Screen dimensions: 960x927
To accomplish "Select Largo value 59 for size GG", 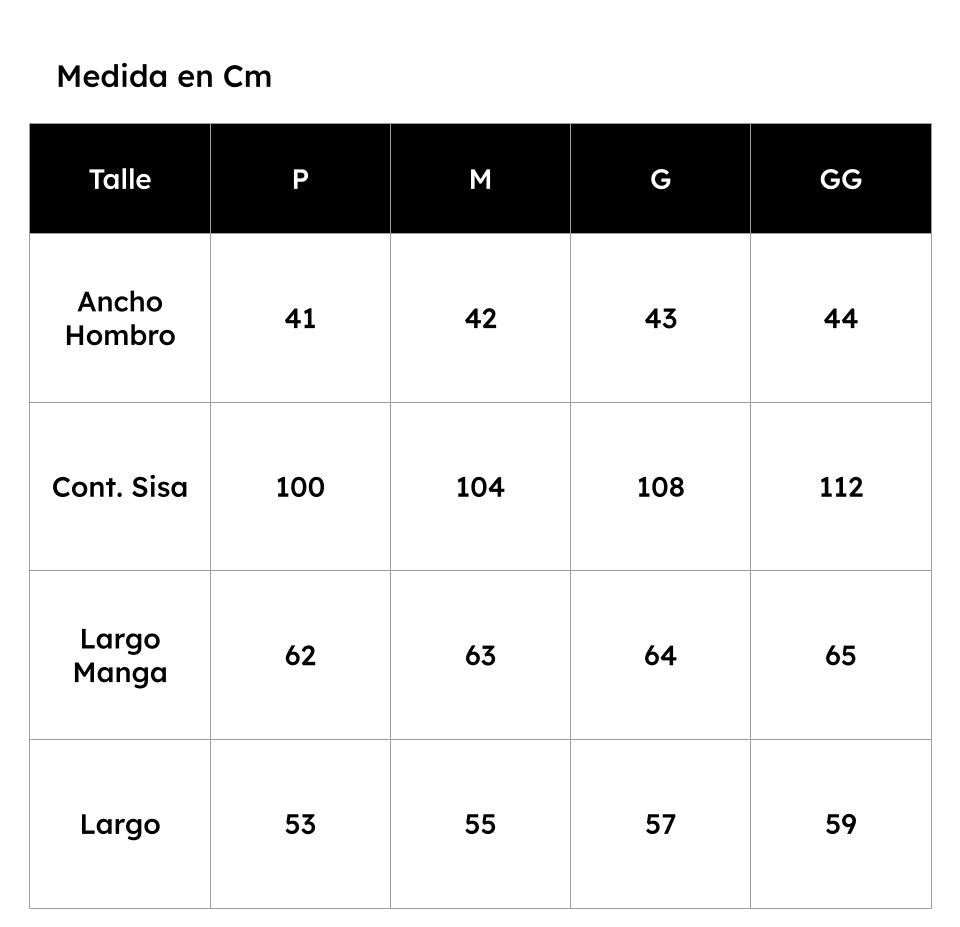I will [x=841, y=824].
